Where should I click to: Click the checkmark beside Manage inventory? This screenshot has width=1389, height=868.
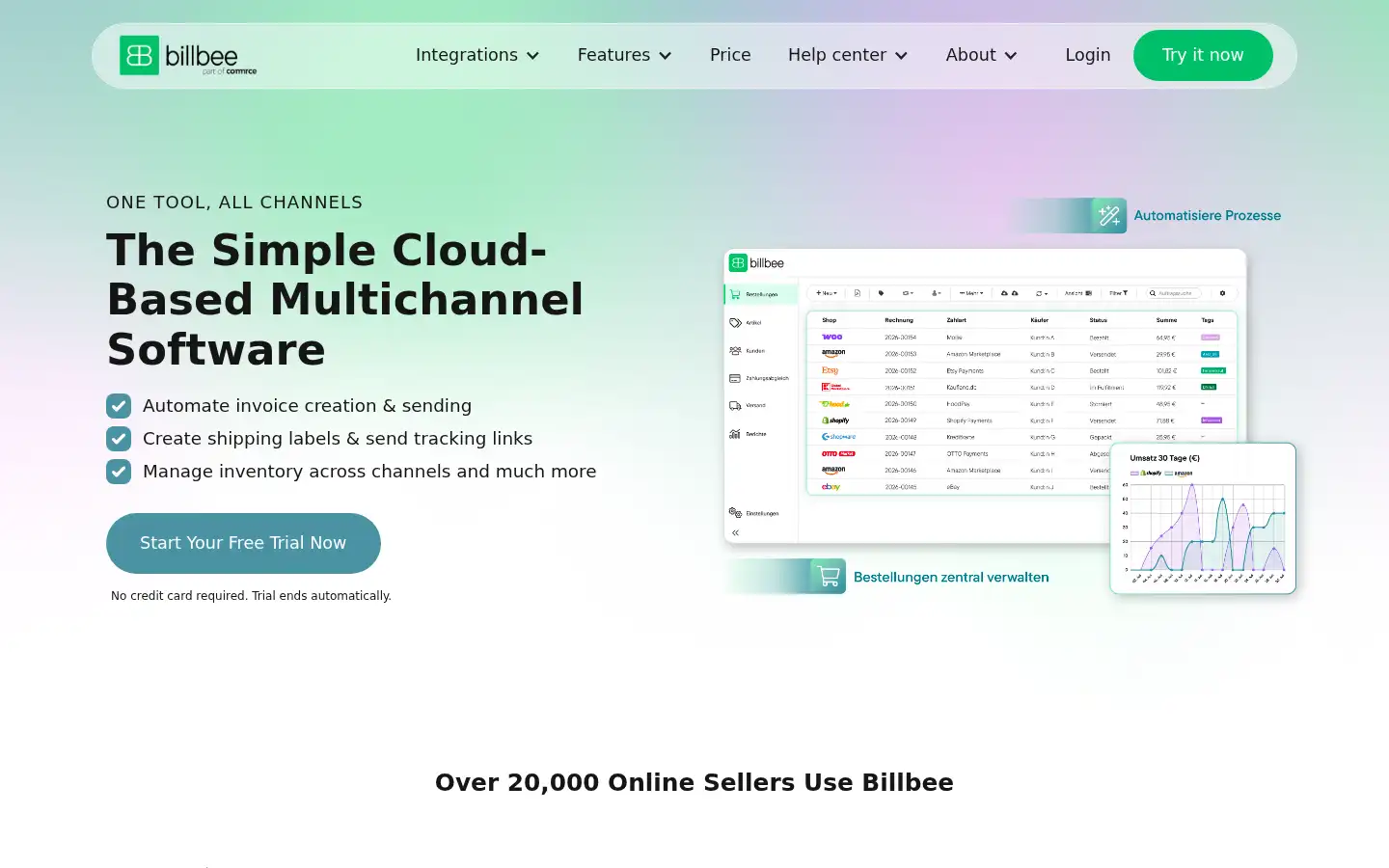click(119, 472)
